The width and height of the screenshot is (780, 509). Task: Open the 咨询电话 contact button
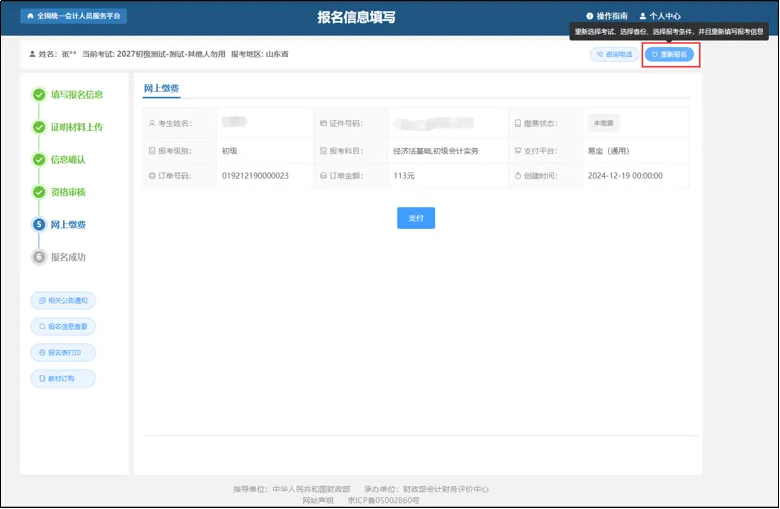[x=615, y=54]
